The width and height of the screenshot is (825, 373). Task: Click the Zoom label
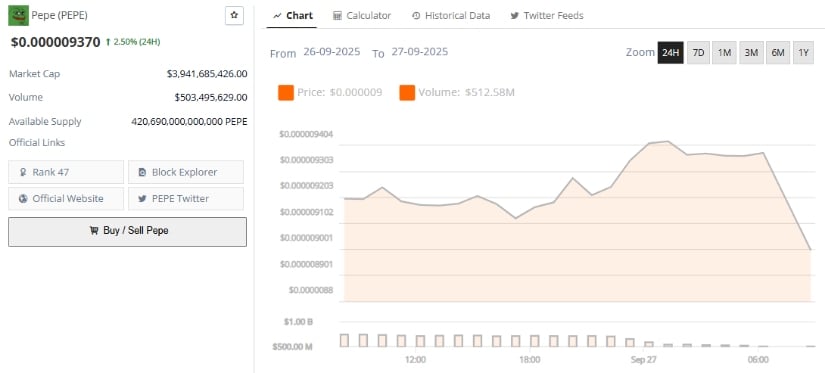(x=640, y=53)
